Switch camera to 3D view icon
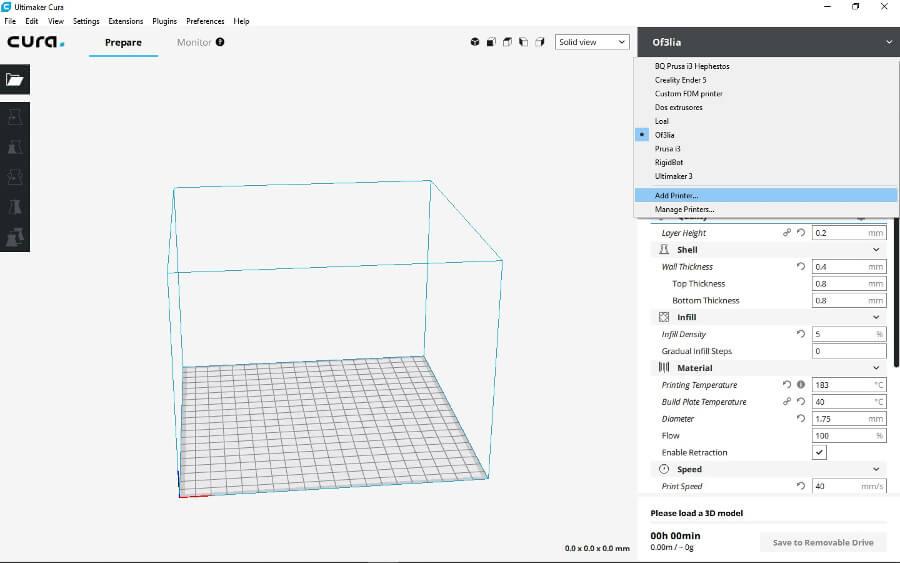This screenshot has height=563, width=900. tap(475, 42)
